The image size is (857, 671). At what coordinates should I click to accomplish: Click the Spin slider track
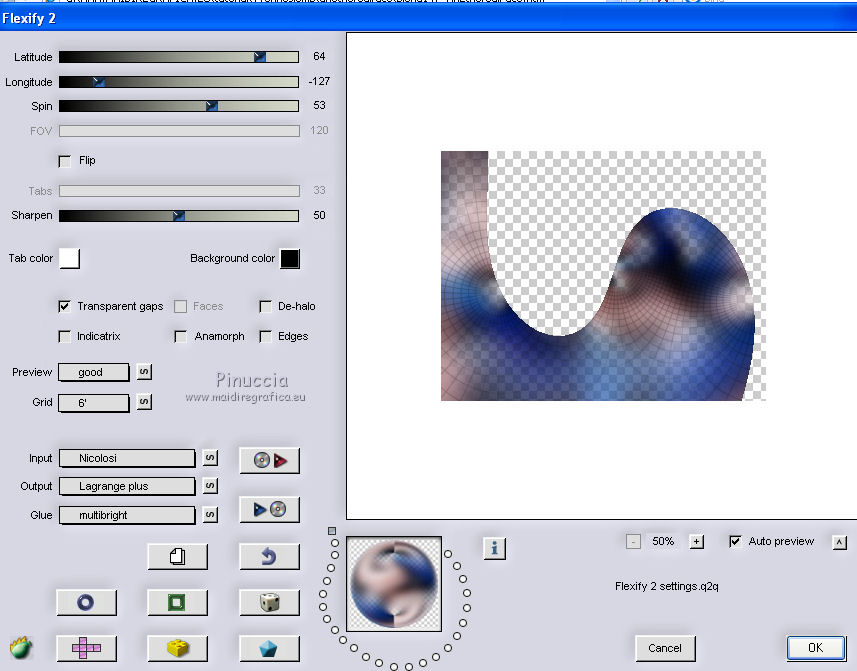[179, 106]
